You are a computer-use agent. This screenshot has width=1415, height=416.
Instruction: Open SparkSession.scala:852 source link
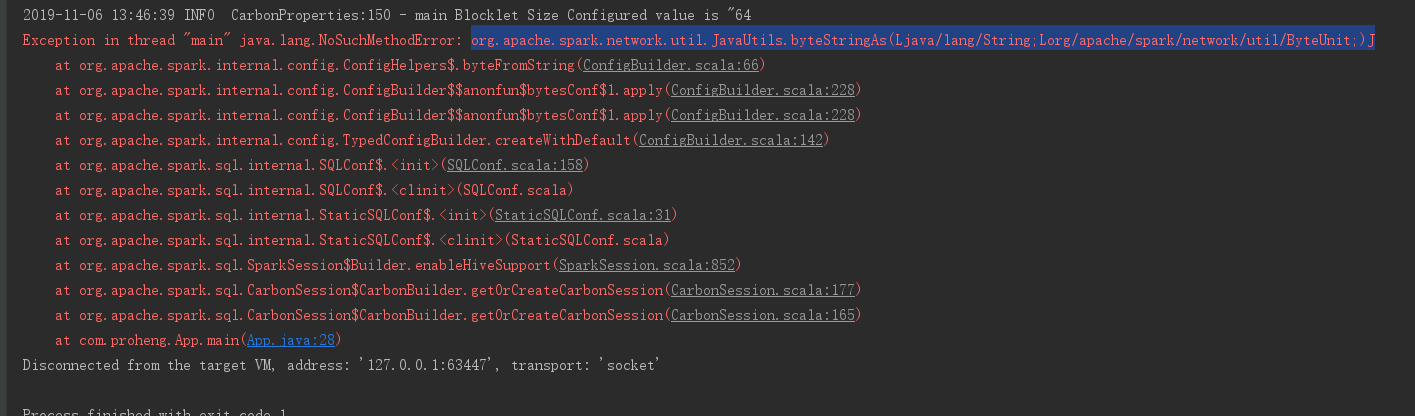coord(646,265)
